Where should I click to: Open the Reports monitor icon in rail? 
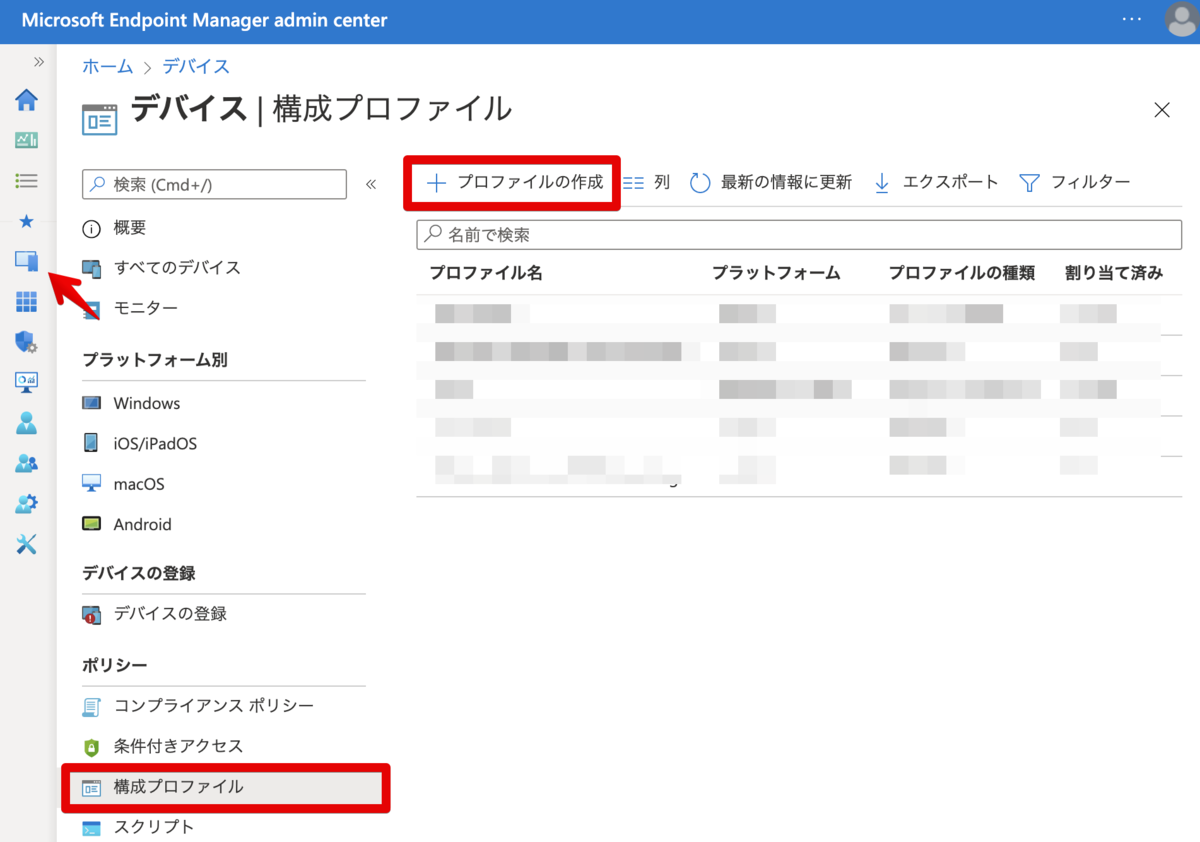(x=27, y=382)
